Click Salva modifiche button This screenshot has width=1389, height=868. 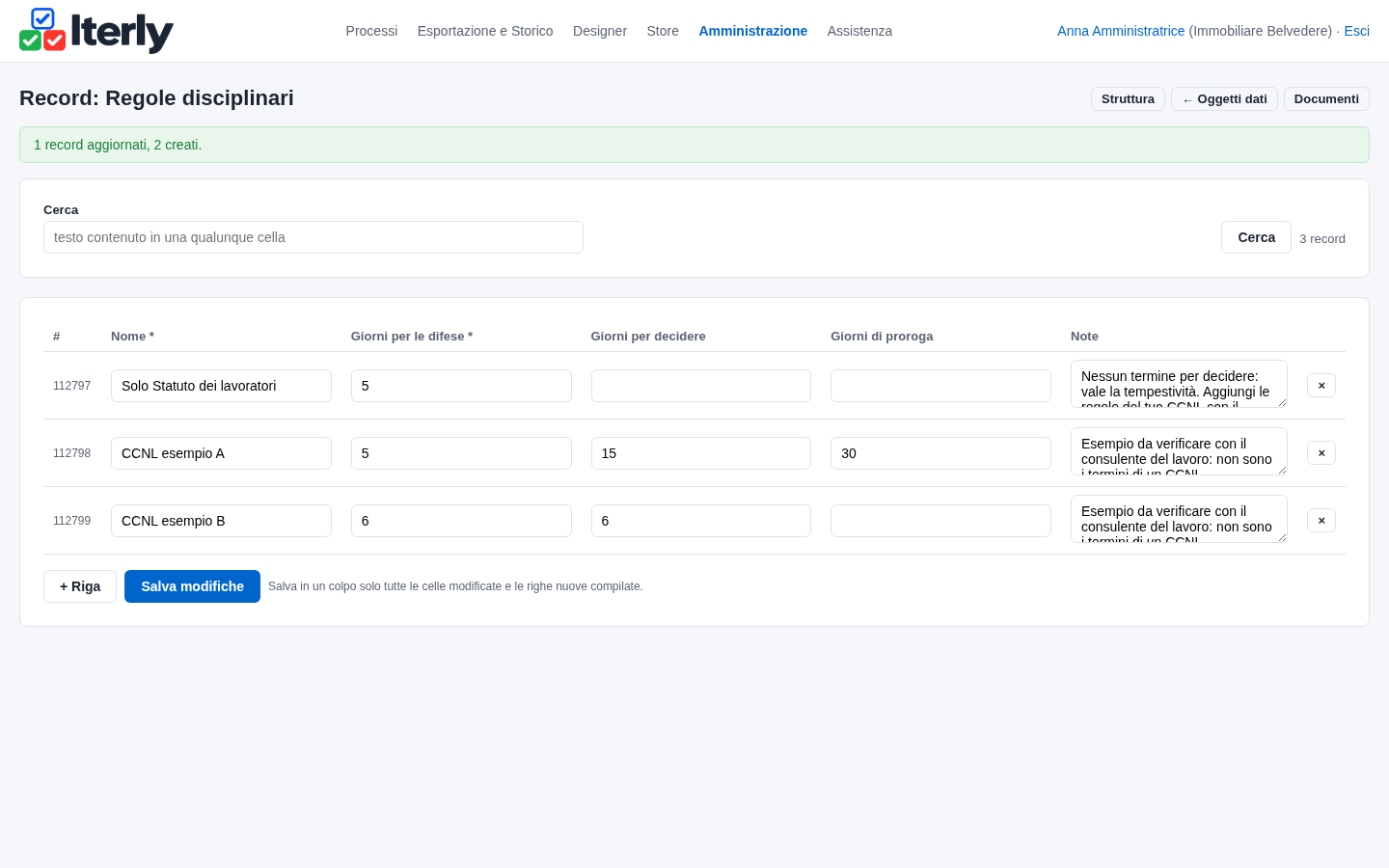(192, 586)
